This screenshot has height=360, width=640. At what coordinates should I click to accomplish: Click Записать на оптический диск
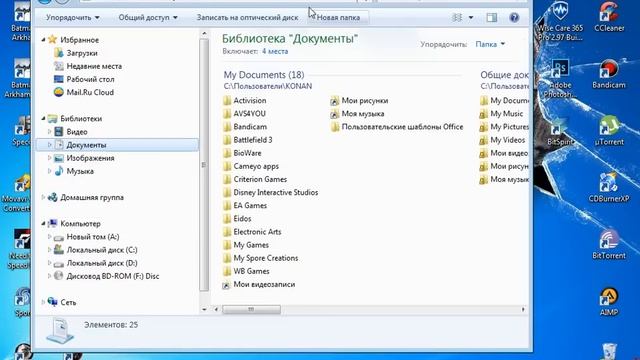247,18
